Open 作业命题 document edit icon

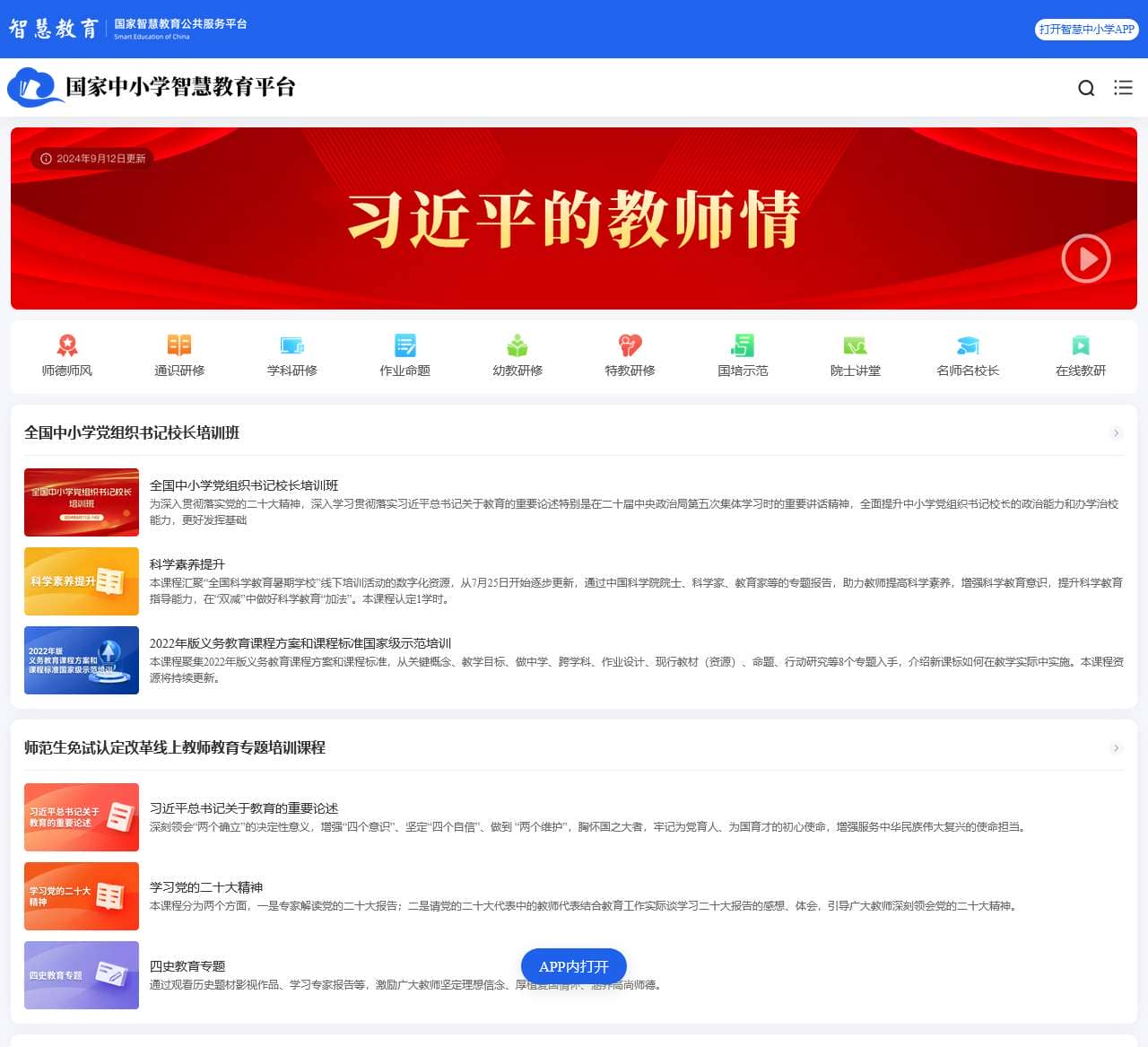(405, 345)
